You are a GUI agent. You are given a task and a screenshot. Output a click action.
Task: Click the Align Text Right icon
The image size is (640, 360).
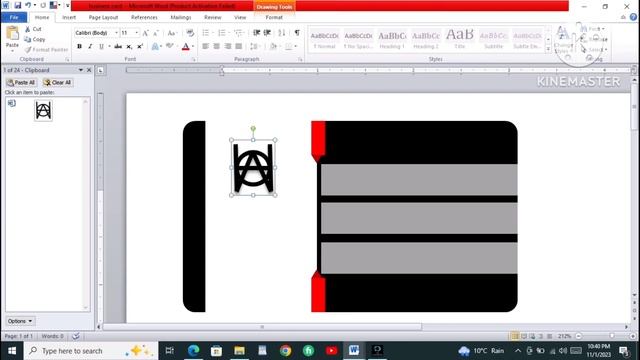pyautogui.click(x=227, y=47)
